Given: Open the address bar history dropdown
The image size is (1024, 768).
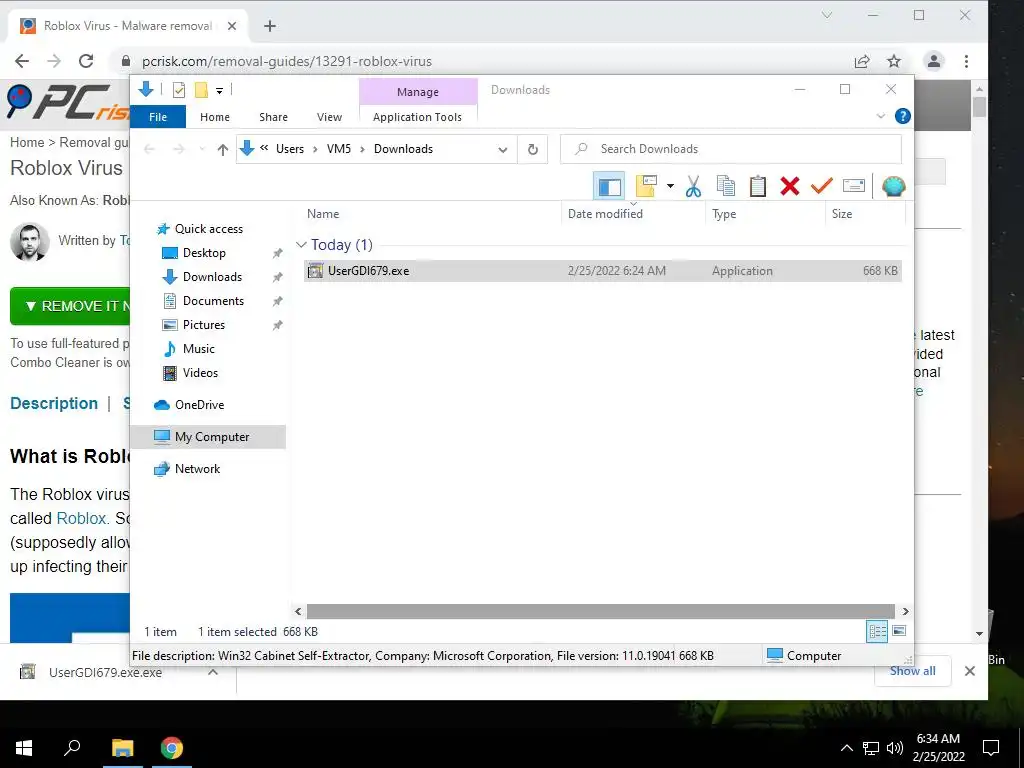Looking at the screenshot, I should click(502, 150).
